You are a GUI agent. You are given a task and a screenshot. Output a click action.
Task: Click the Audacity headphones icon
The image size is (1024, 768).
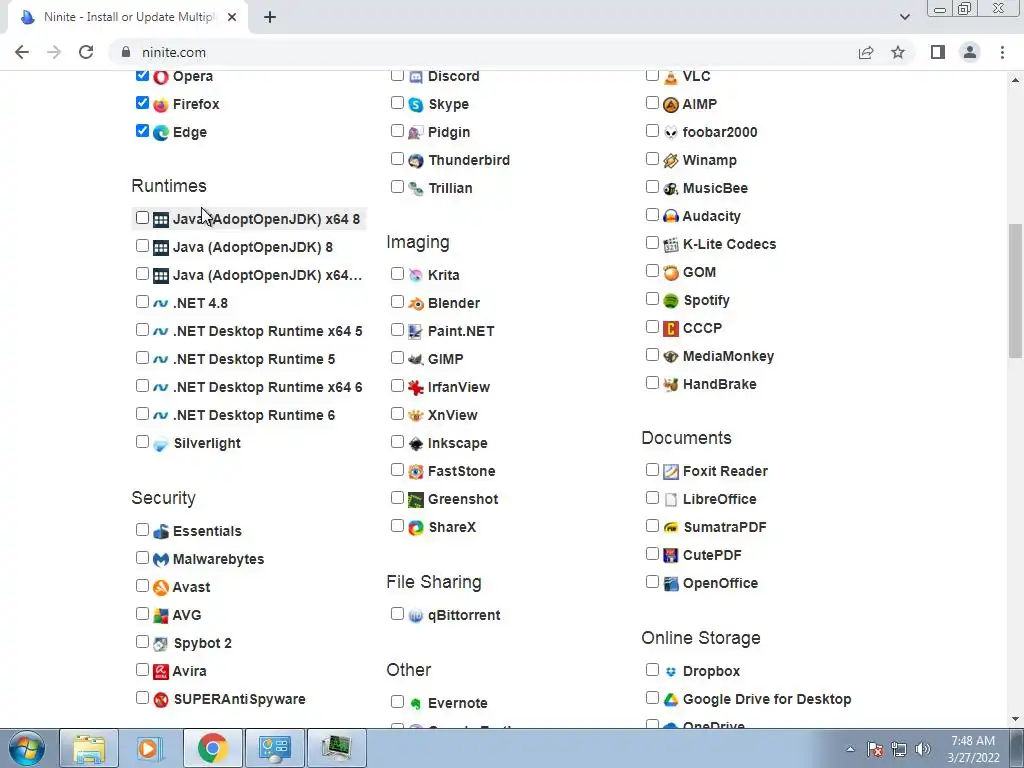click(x=671, y=216)
